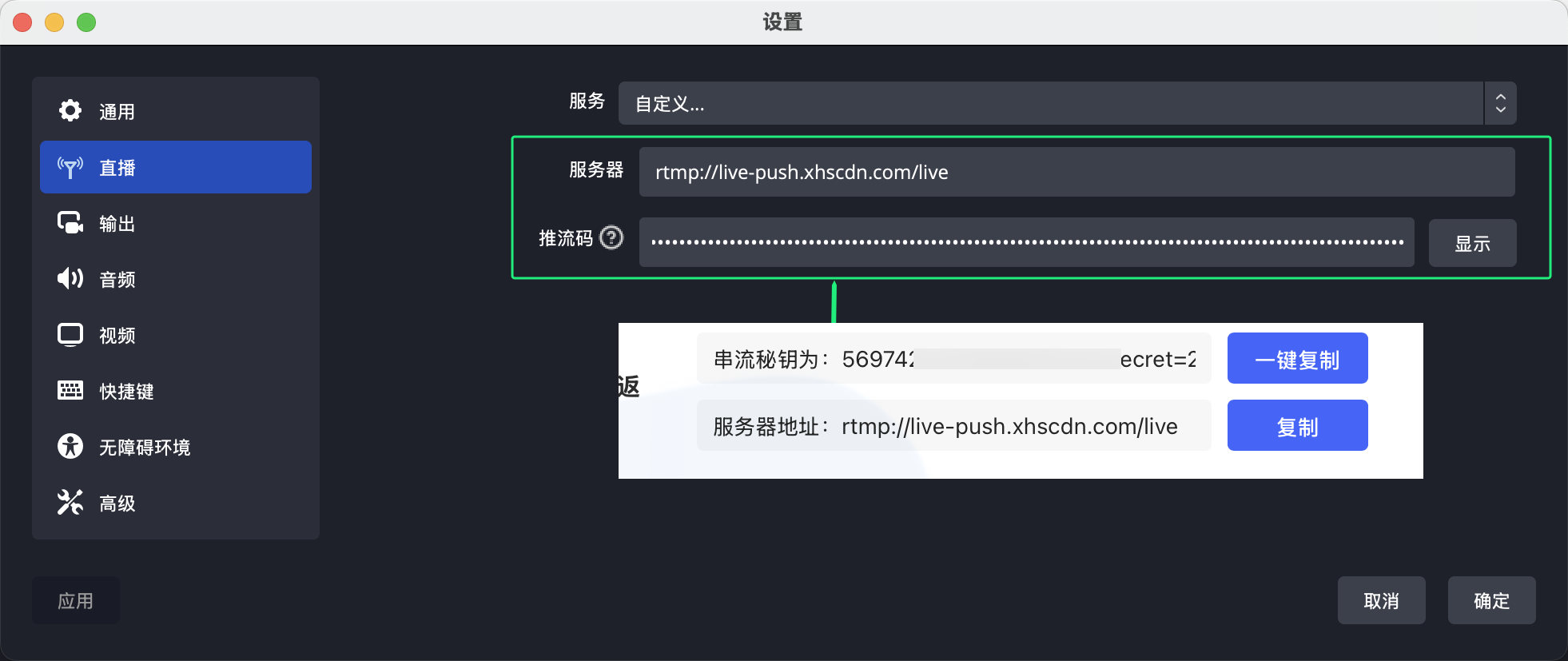Click the Stream antenna icon
The height and width of the screenshot is (661, 1568).
pos(70,167)
